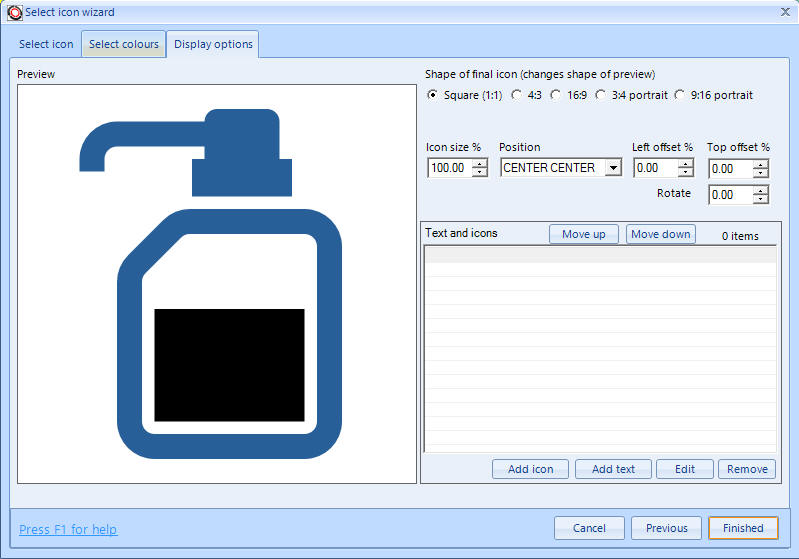
Task: Open the Position dropdown (CENTER CENTER)
Action: point(614,168)
